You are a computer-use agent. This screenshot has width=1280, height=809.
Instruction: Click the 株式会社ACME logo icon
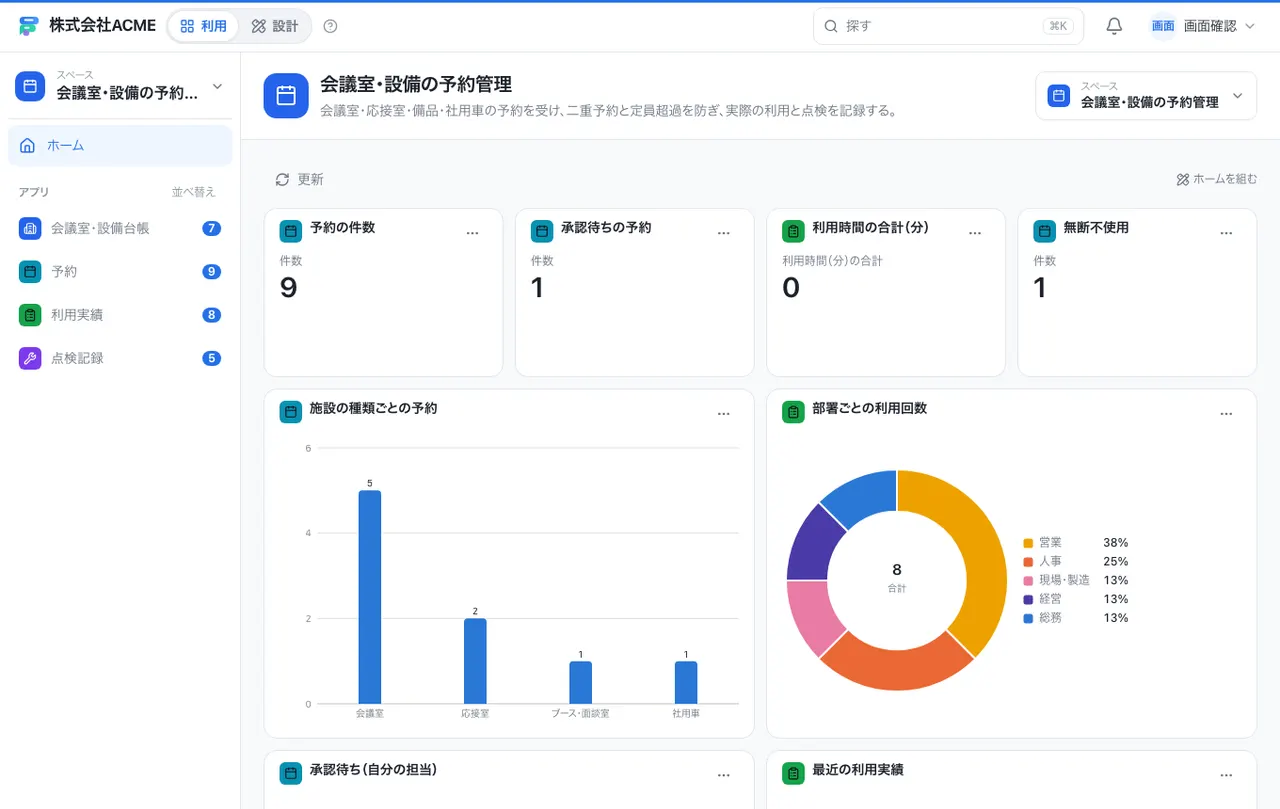pos(29,26)
